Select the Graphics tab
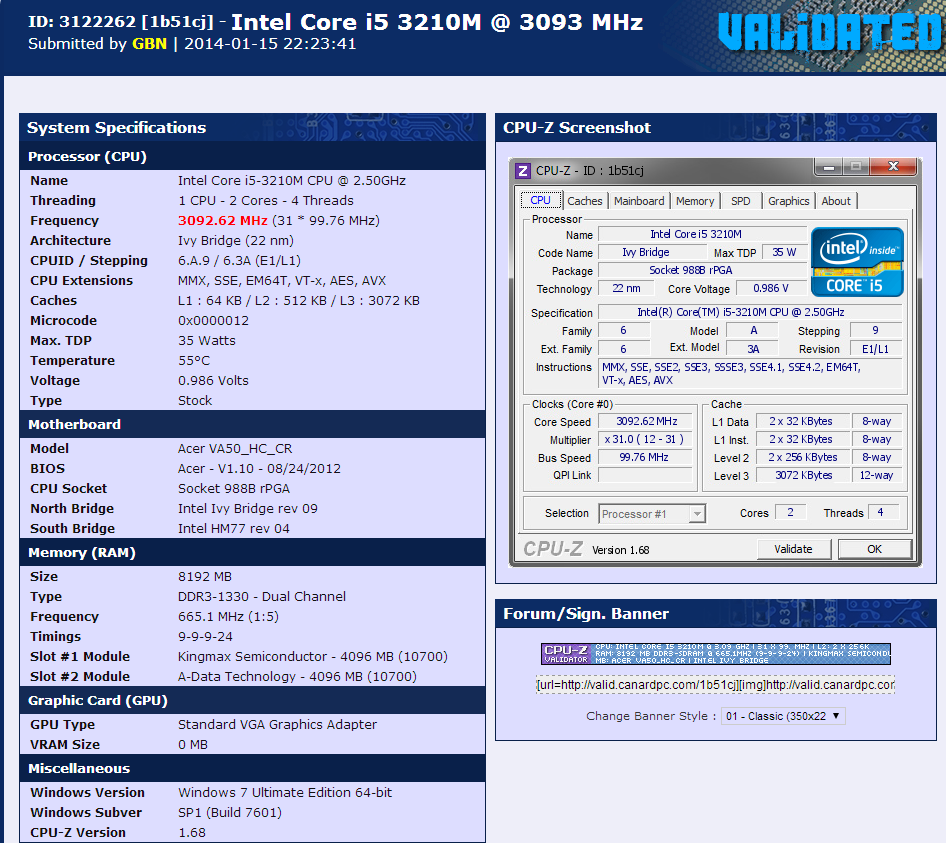Viewport: 946px width, 843px height. click(789, 201)
